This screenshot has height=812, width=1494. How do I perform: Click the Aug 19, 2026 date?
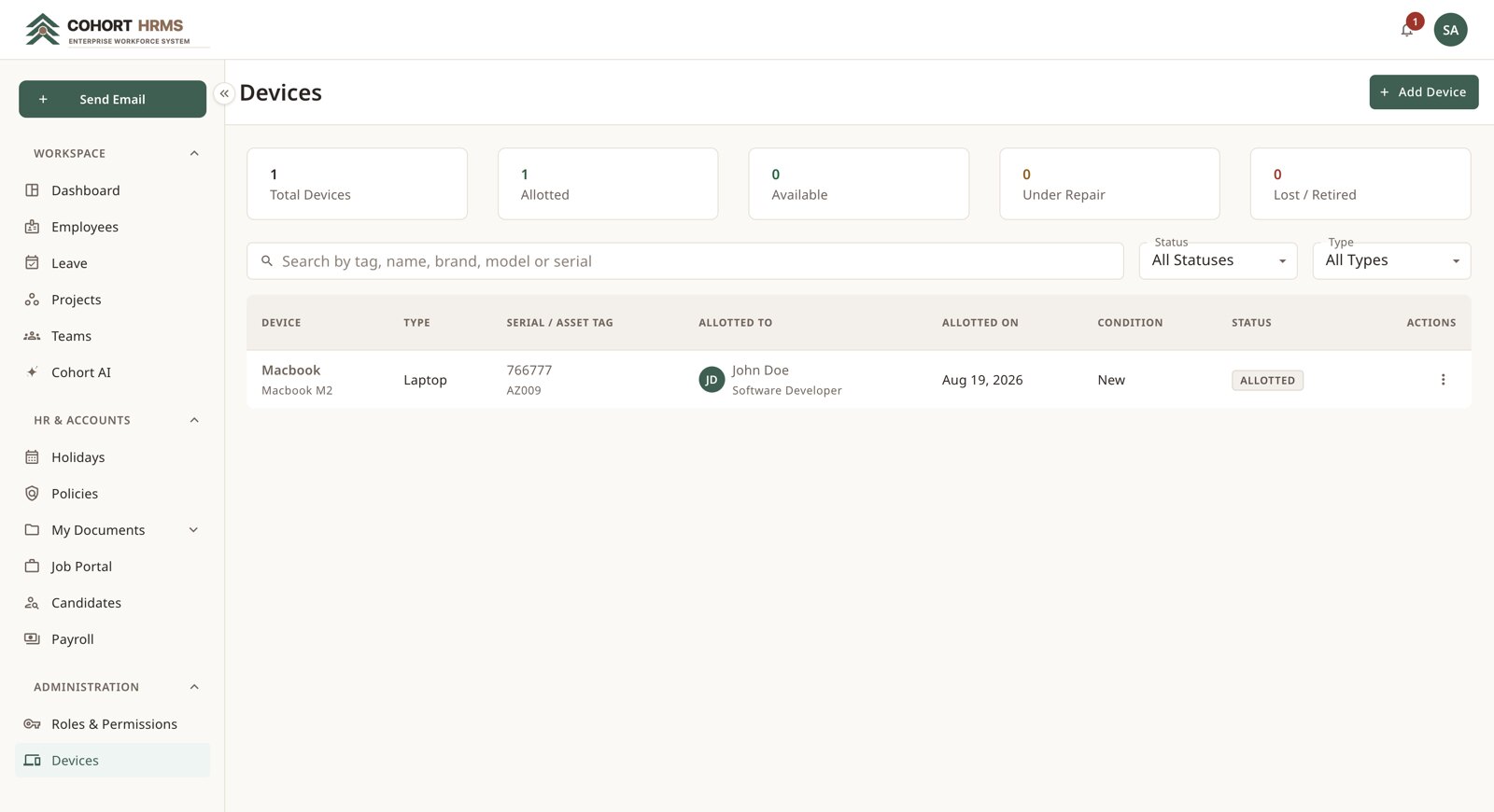(x=982, y=380)
